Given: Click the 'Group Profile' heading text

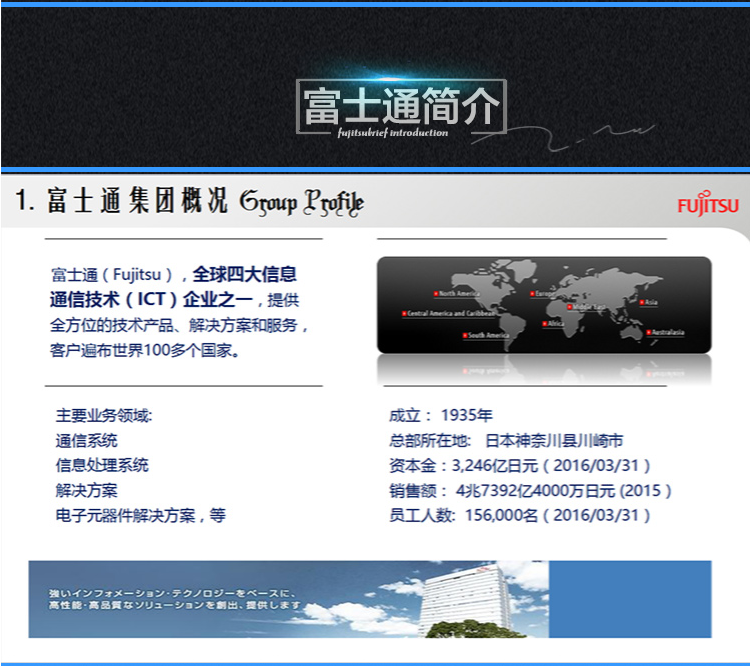Looking at the screenshot, I should click(302, 203).
